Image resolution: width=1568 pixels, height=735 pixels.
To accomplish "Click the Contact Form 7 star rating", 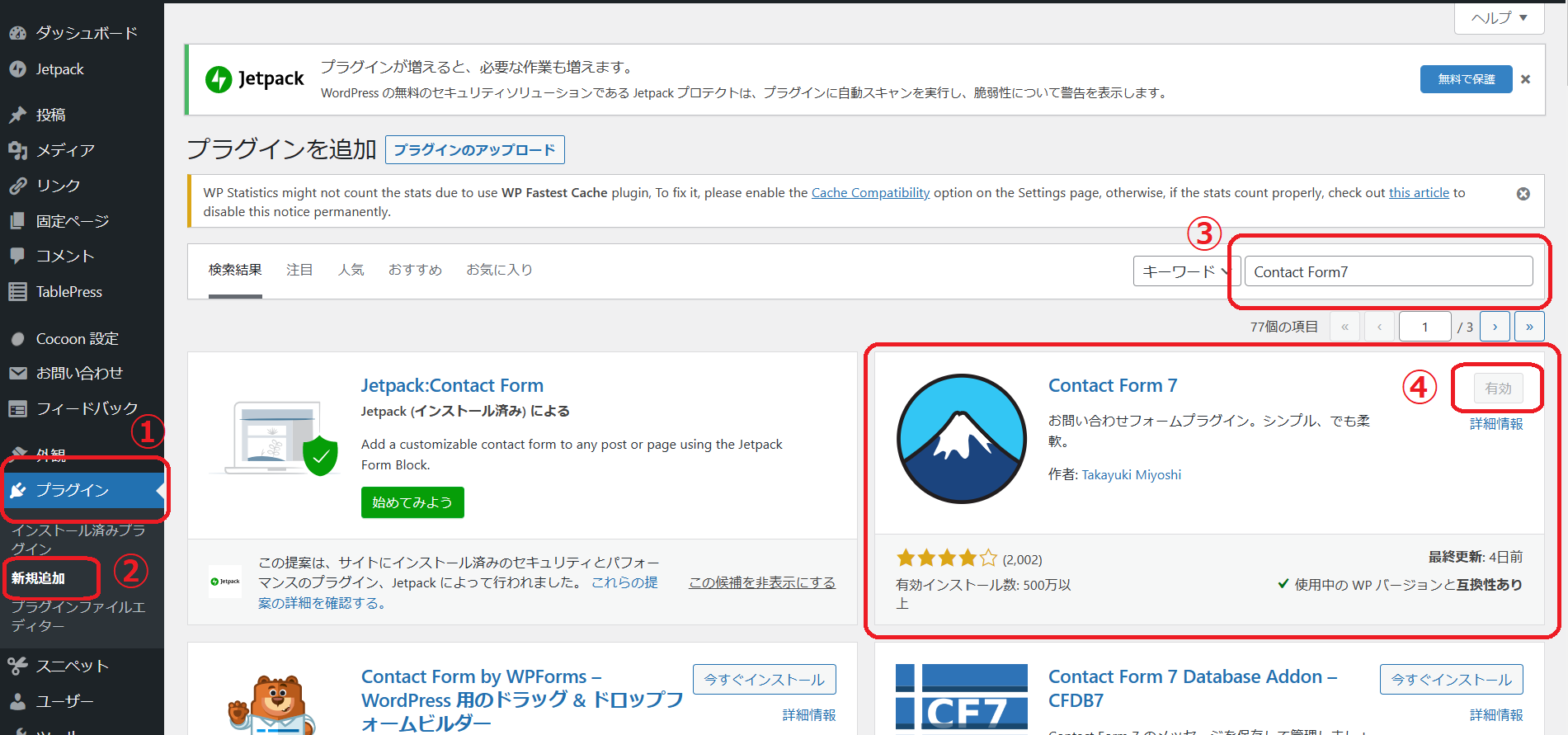I will coord(947,558).
